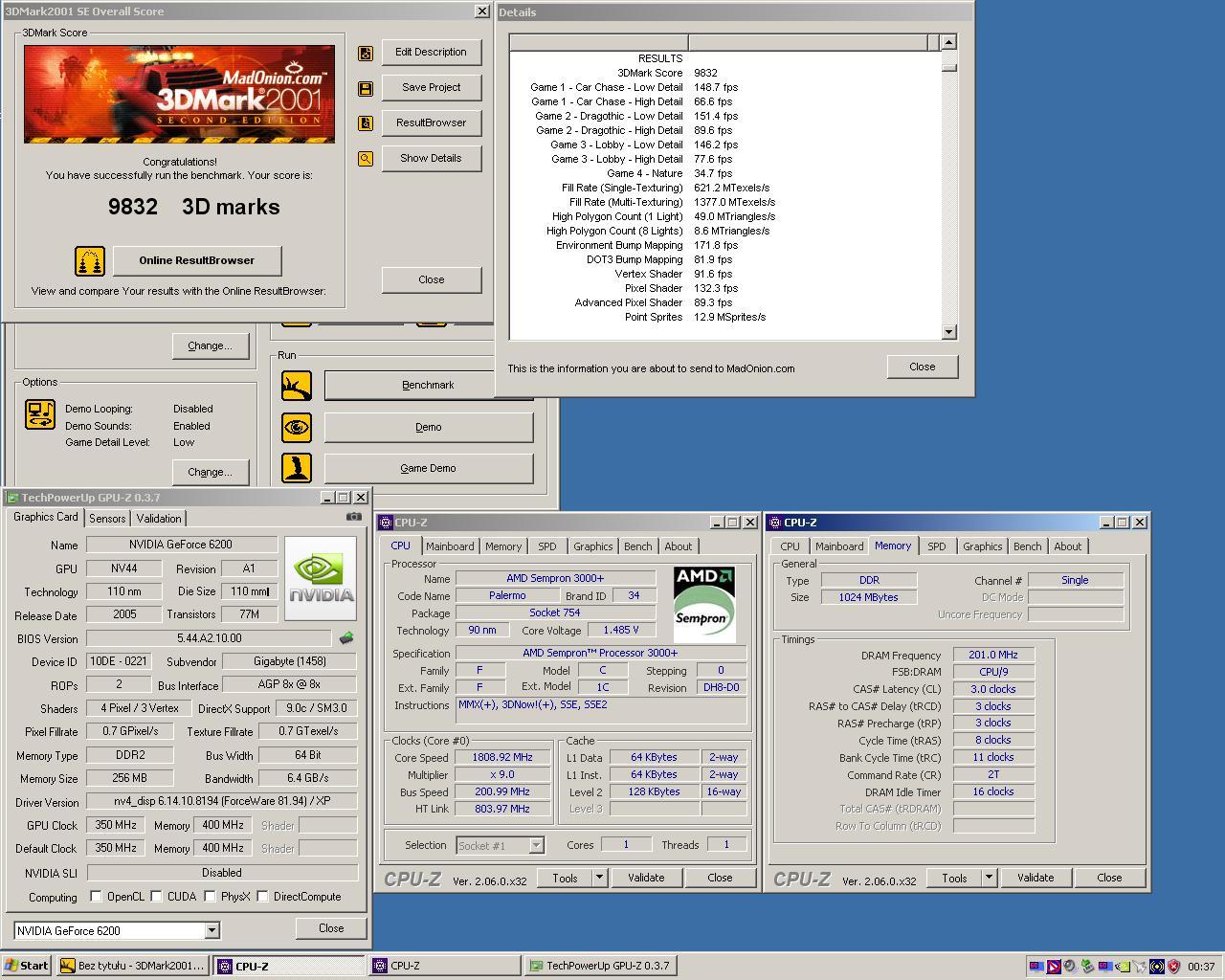The width and height of the screenshot is (1225, 980).
Task: Click the yellow icon beside the Benchmark button
Action: [x=297, y=386]
